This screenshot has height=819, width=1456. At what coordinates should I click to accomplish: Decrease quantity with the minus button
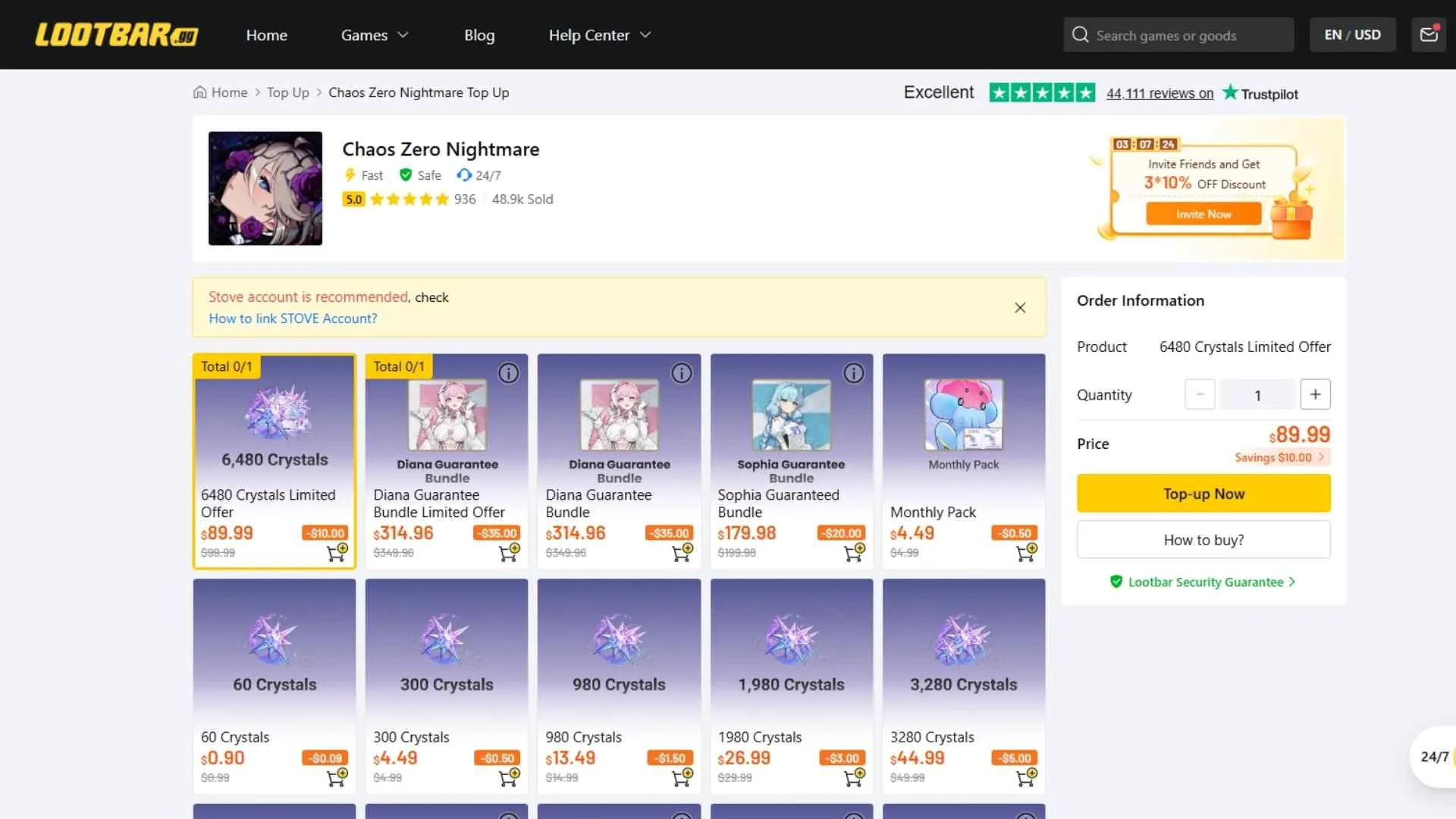pyautogui.click(x=1199, y=394)
